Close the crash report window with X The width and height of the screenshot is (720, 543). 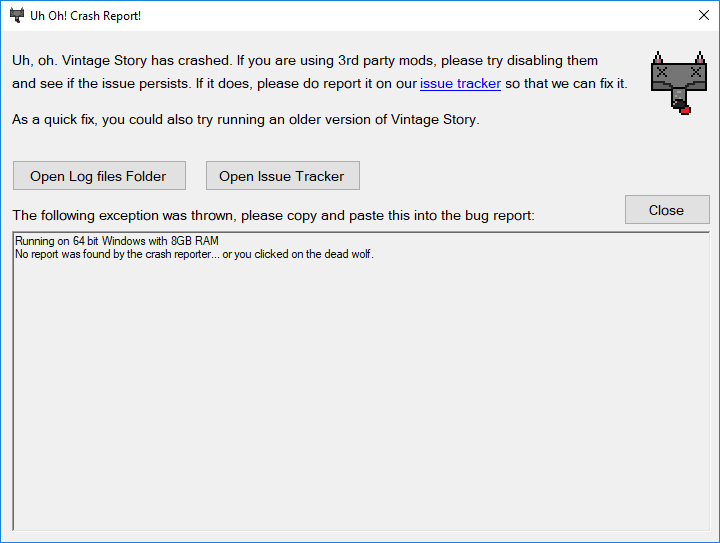(x=703, y=15)
